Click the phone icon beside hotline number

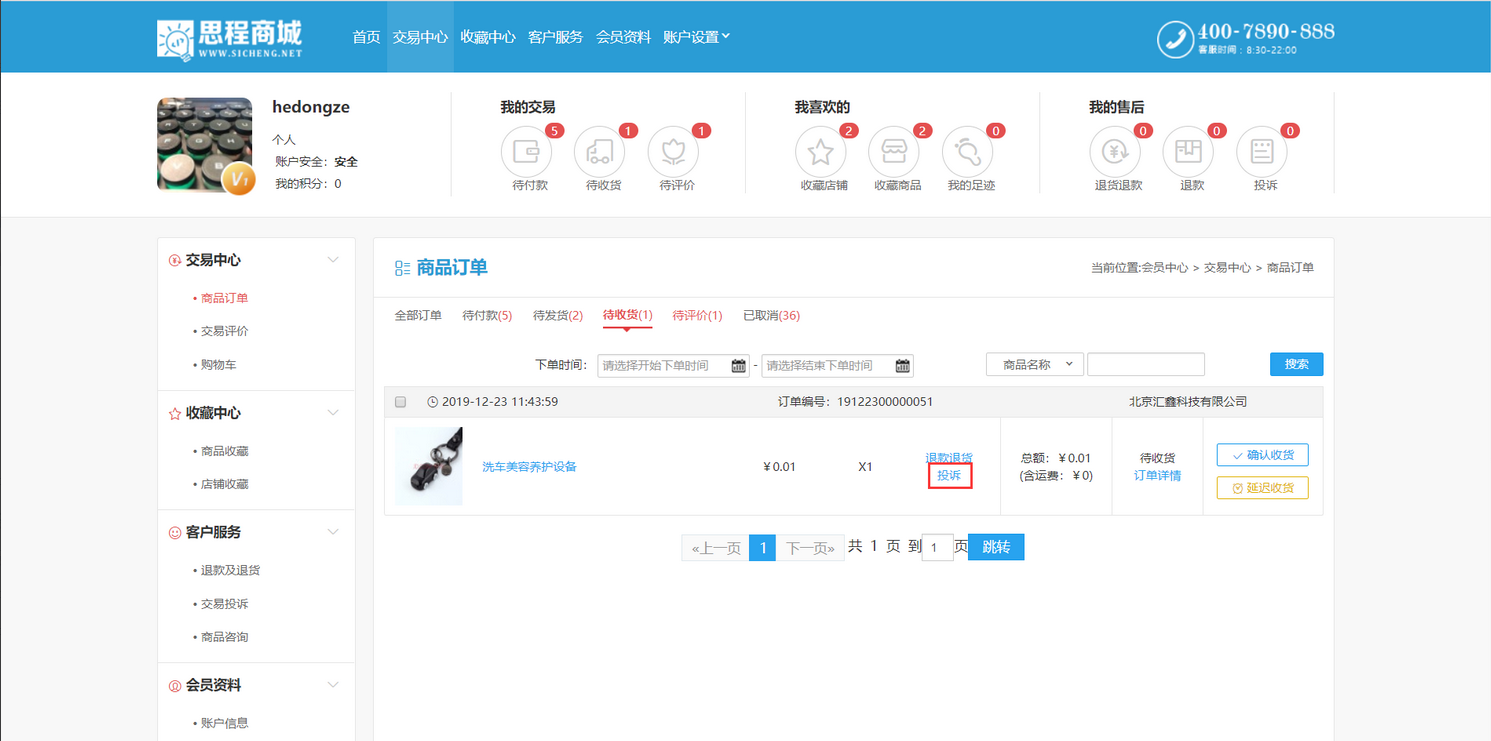[x=1175, y=40]
